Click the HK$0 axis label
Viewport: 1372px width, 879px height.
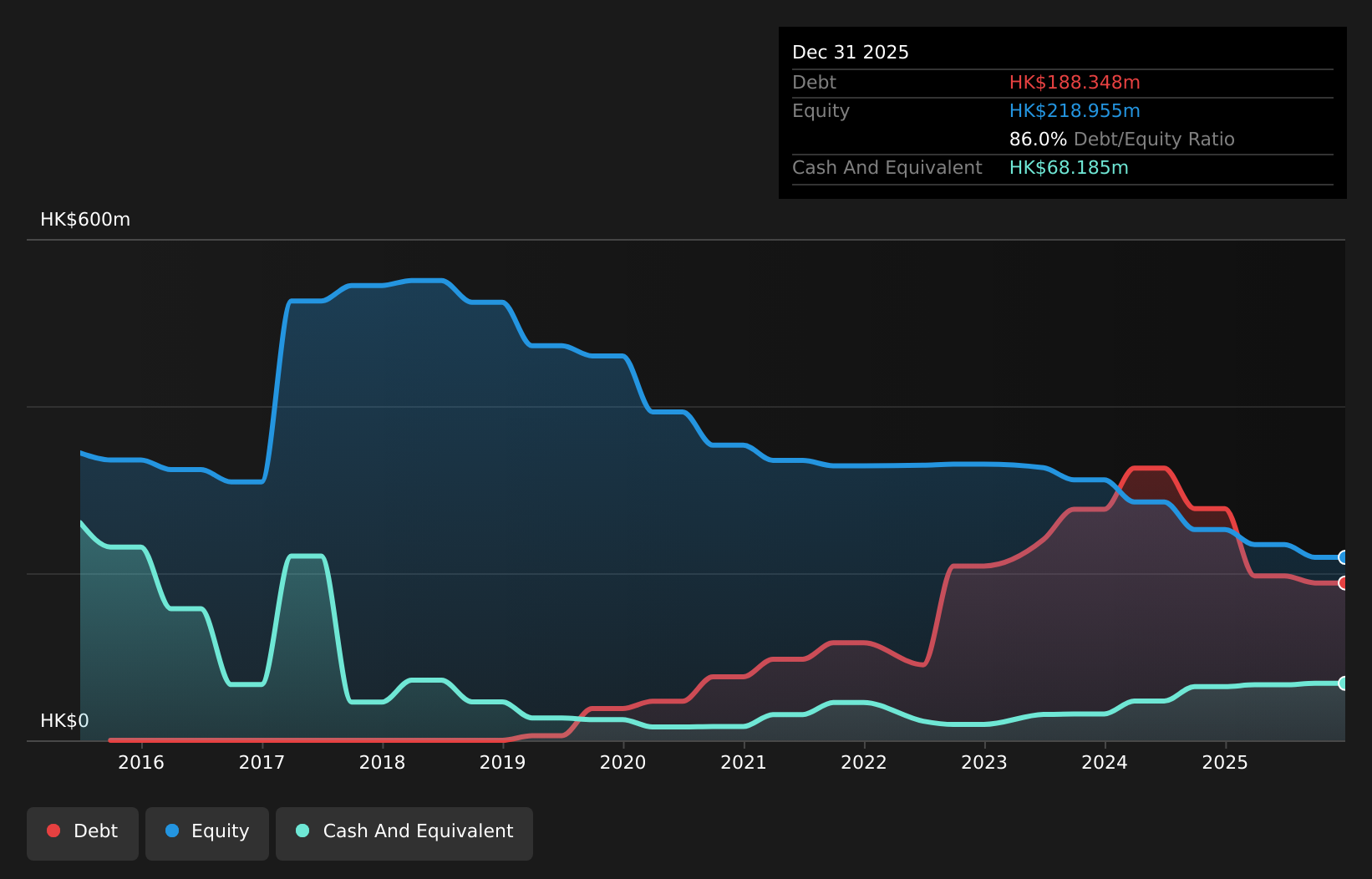(64, 721)
